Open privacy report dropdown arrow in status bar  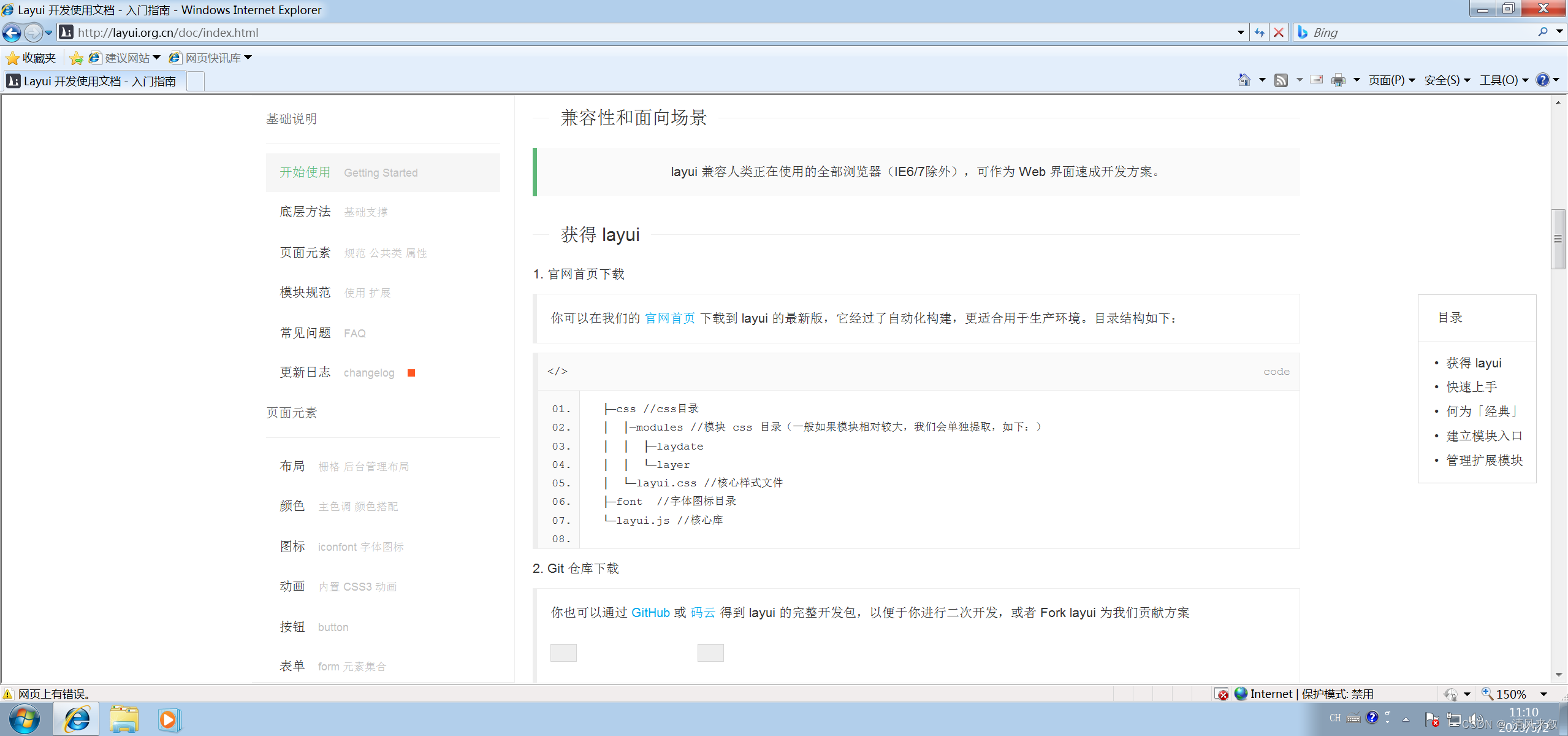tap(1467, 694)
